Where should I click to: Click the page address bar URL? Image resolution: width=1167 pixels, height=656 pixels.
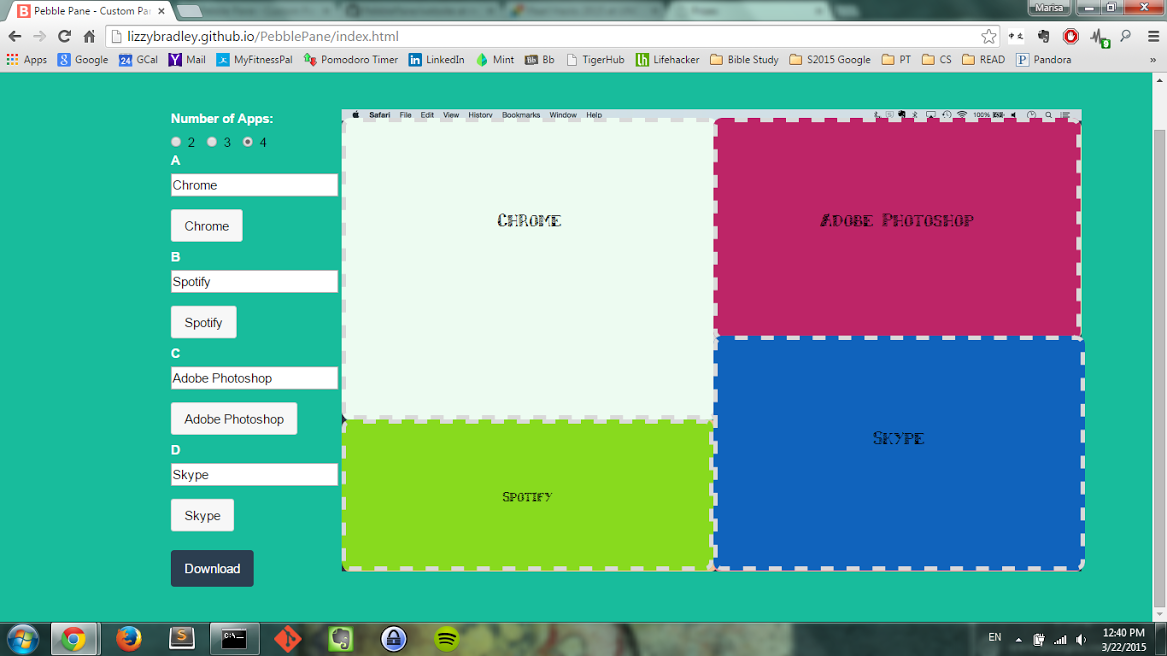point(263,36)
